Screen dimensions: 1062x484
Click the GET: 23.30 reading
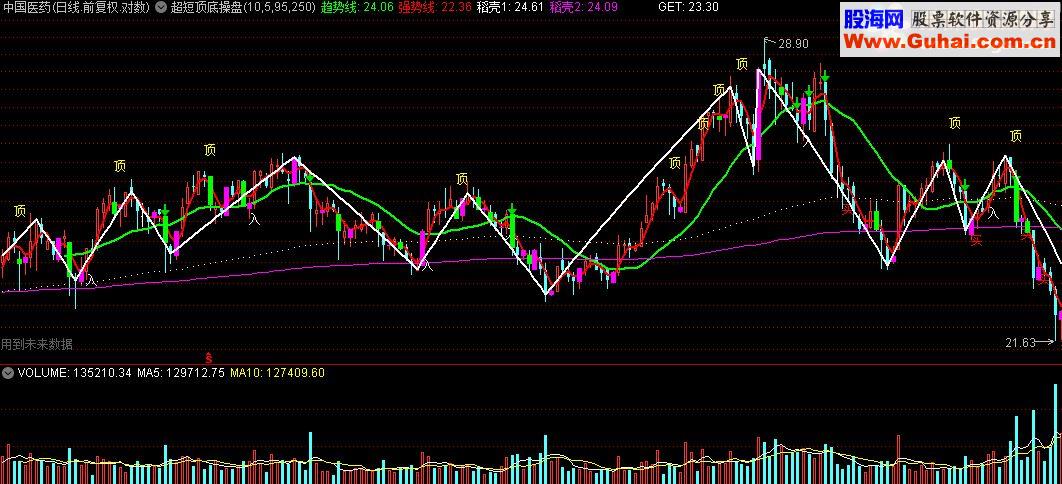(688, 8)
